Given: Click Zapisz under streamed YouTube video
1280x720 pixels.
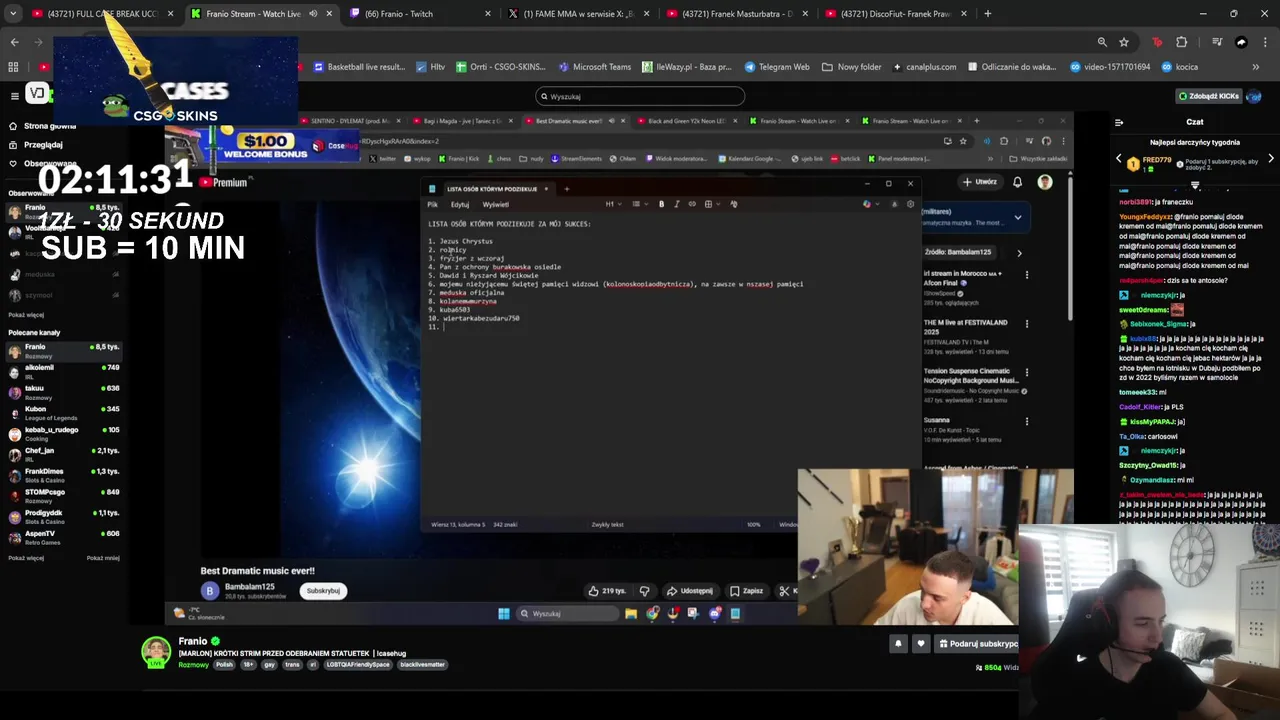Looking at the screenshot, I should (746, 591).
